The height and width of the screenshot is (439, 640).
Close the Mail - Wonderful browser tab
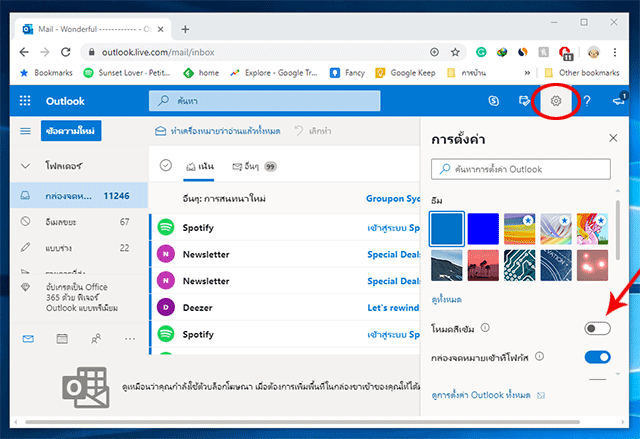pos(161,29)
